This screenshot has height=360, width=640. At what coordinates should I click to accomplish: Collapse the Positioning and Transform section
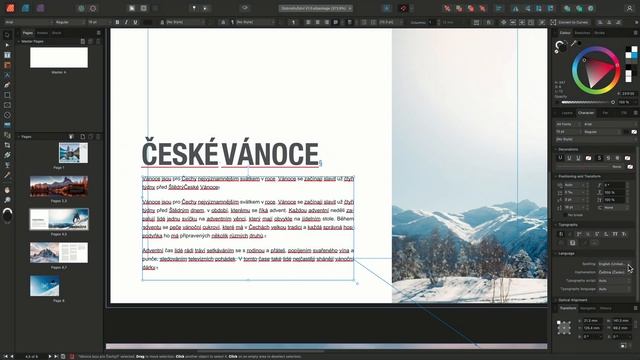point(556,176)
